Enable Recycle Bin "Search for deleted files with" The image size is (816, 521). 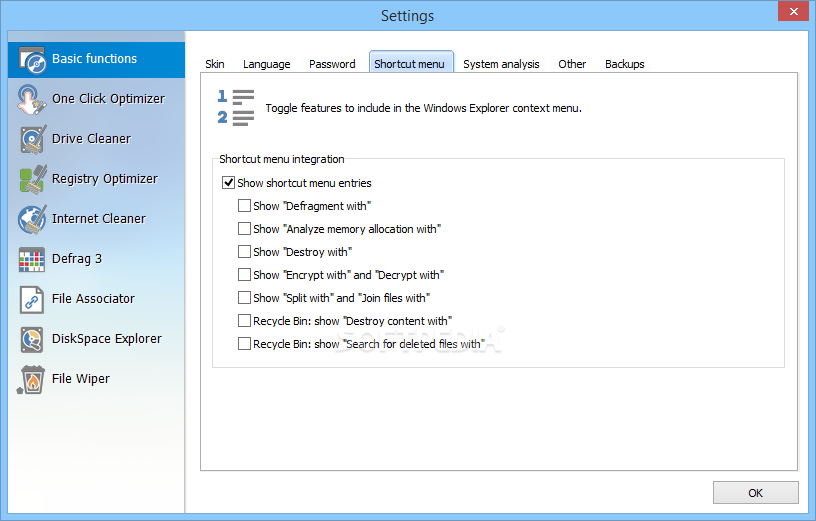tap(244, 344)
